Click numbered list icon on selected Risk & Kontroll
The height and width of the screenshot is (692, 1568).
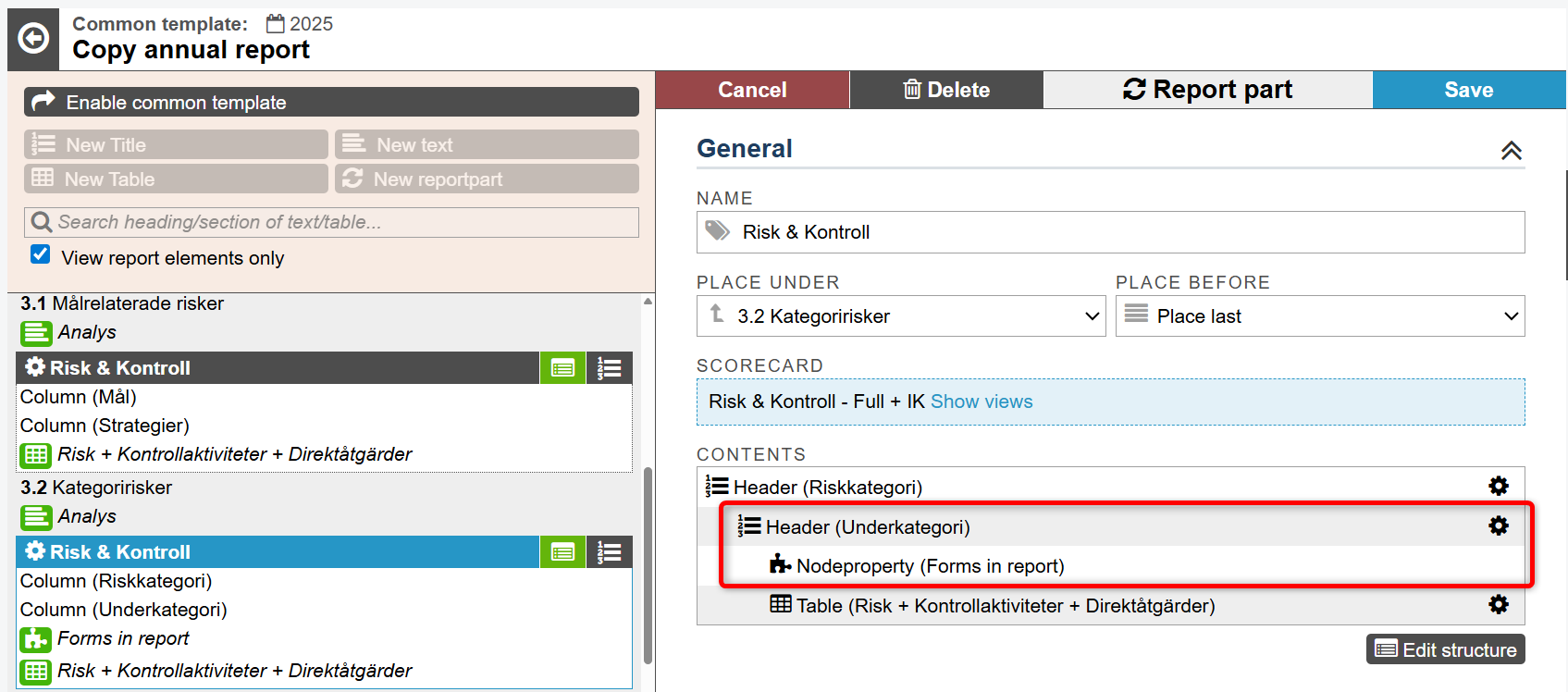coord(609,552)
